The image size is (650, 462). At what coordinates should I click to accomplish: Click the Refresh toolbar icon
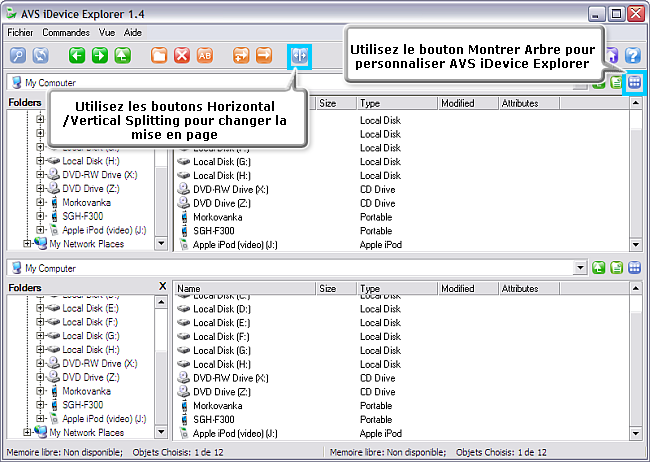(x=41, y=55)
